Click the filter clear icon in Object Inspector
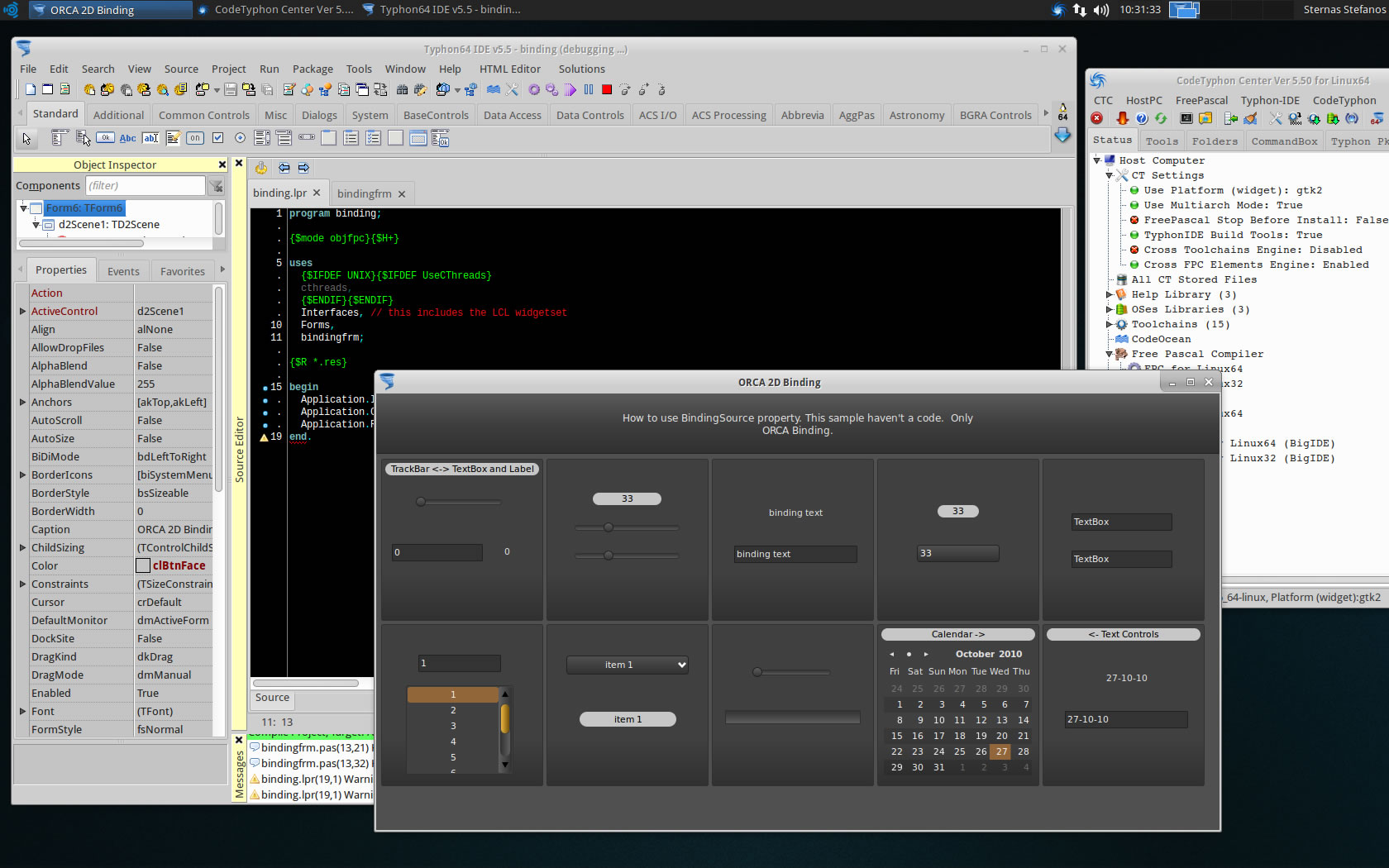 216,186
